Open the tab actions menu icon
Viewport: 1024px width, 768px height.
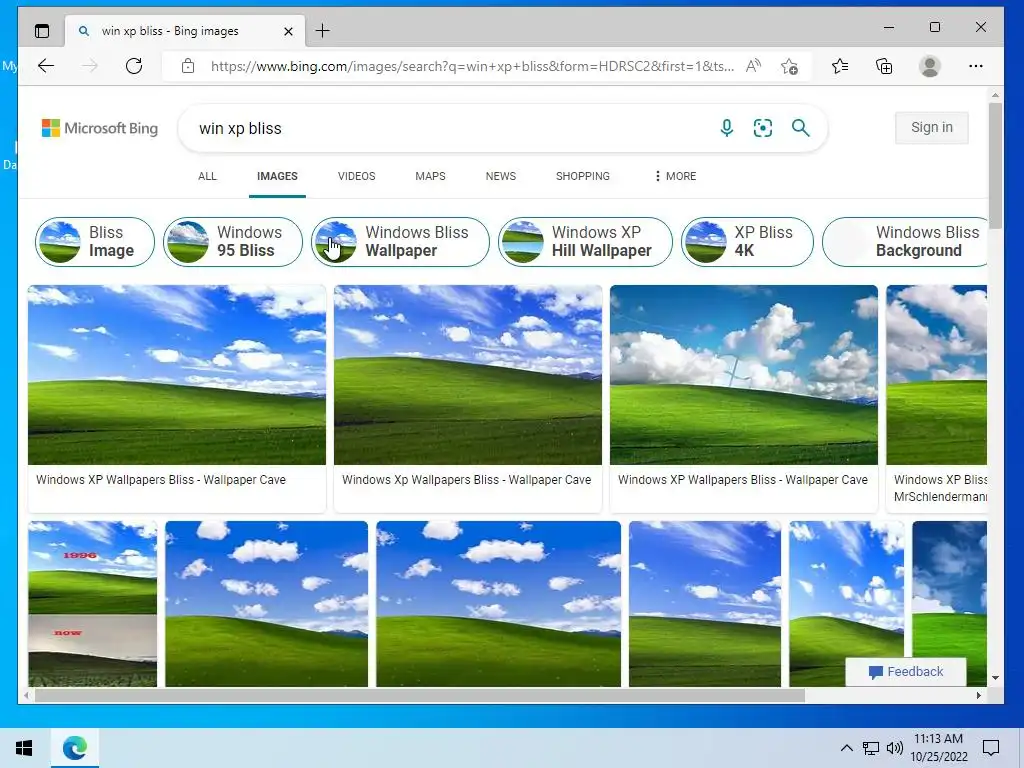tap(42, 31)
